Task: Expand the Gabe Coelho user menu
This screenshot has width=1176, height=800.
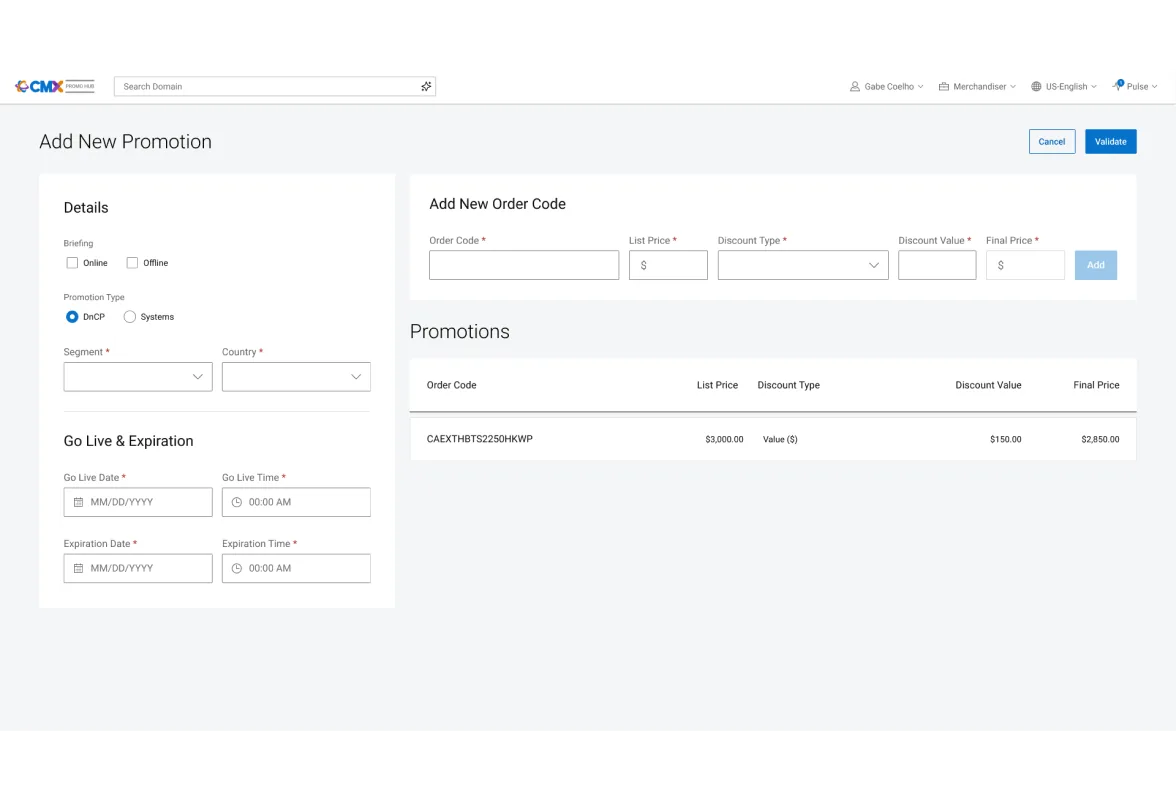Action: click(x=886, y=86)
